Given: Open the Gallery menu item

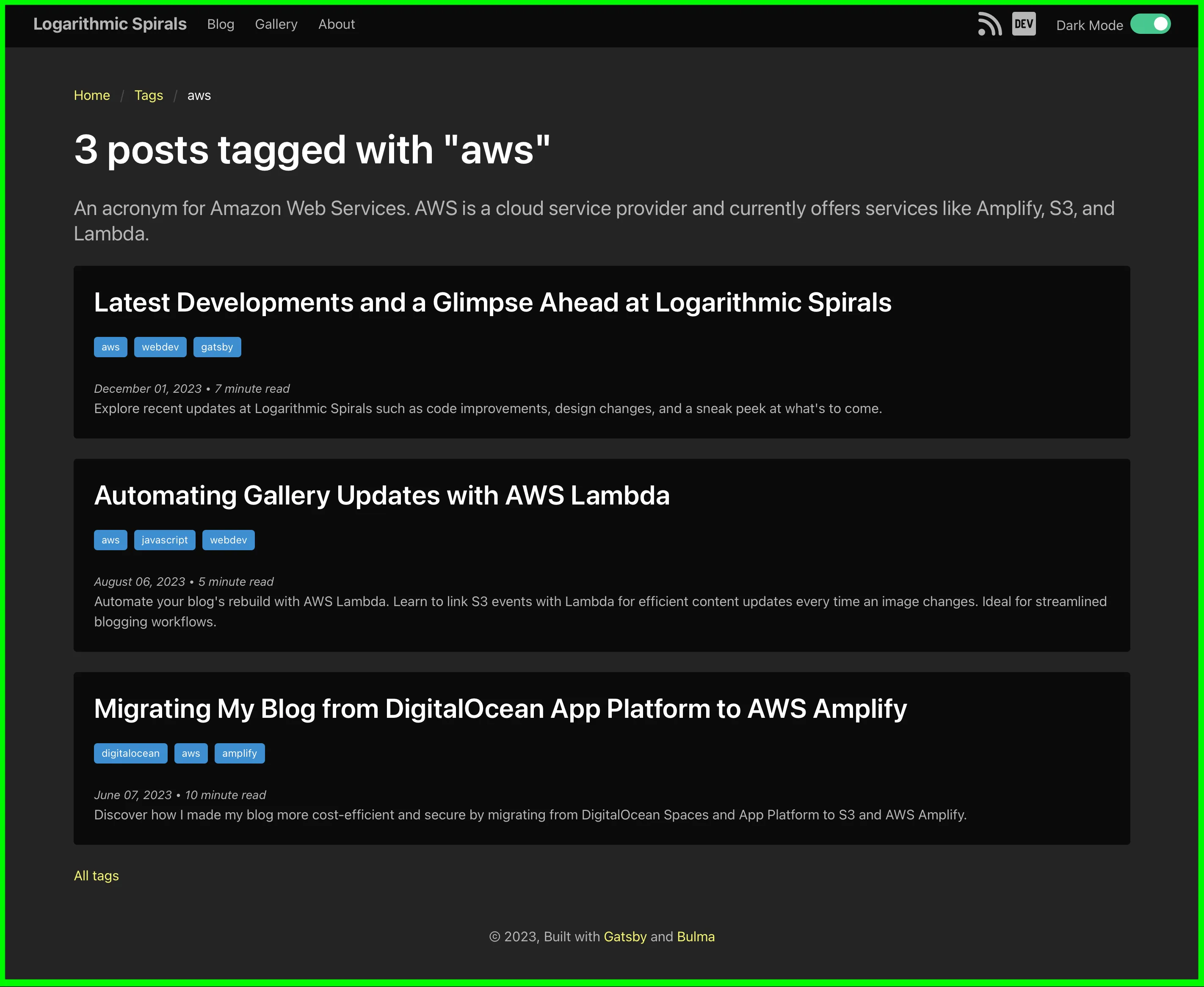Looking at the screenshot, I should click(x=276, y=25).
